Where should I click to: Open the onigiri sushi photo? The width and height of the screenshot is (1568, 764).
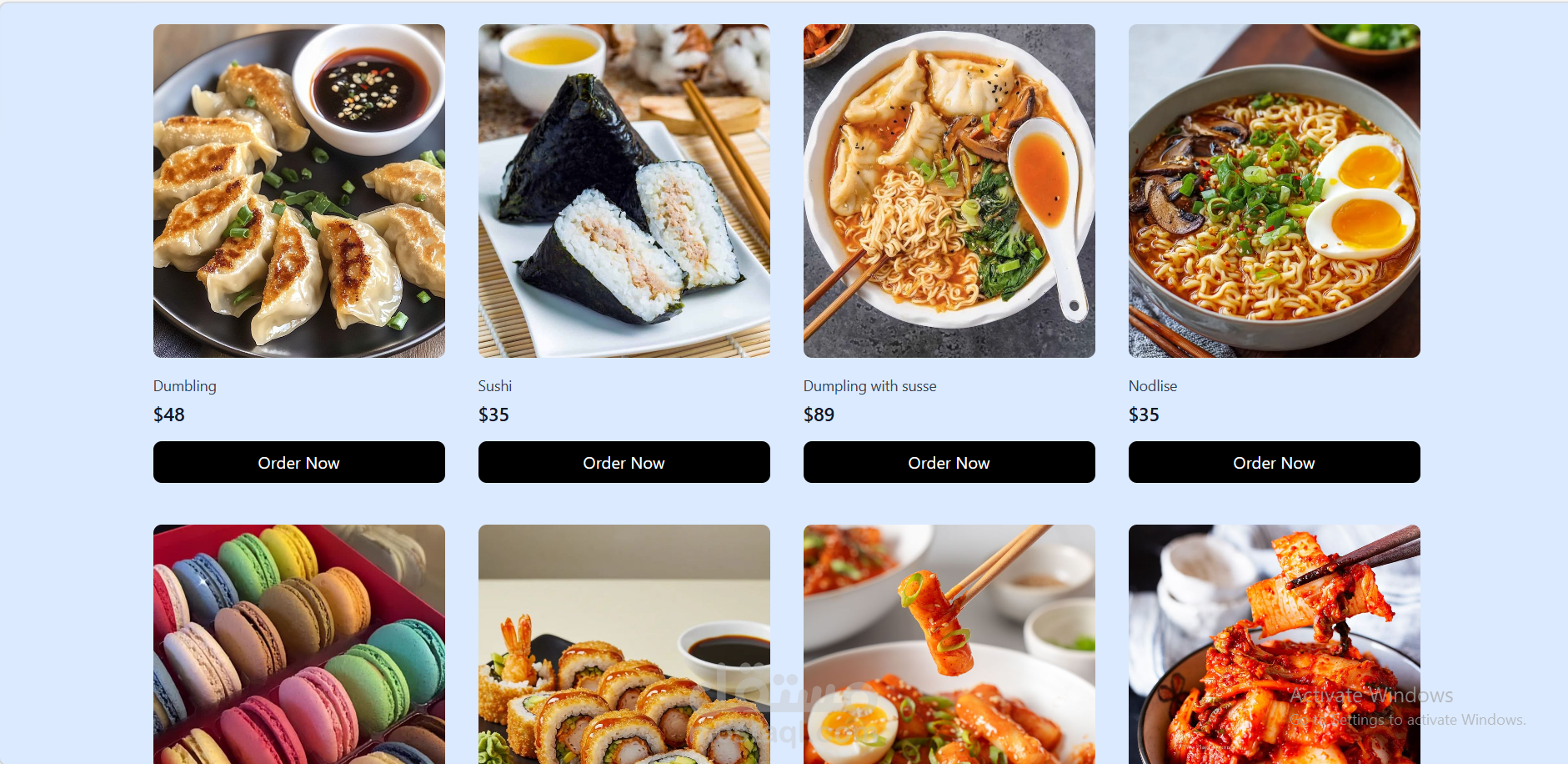pos(624,191)
